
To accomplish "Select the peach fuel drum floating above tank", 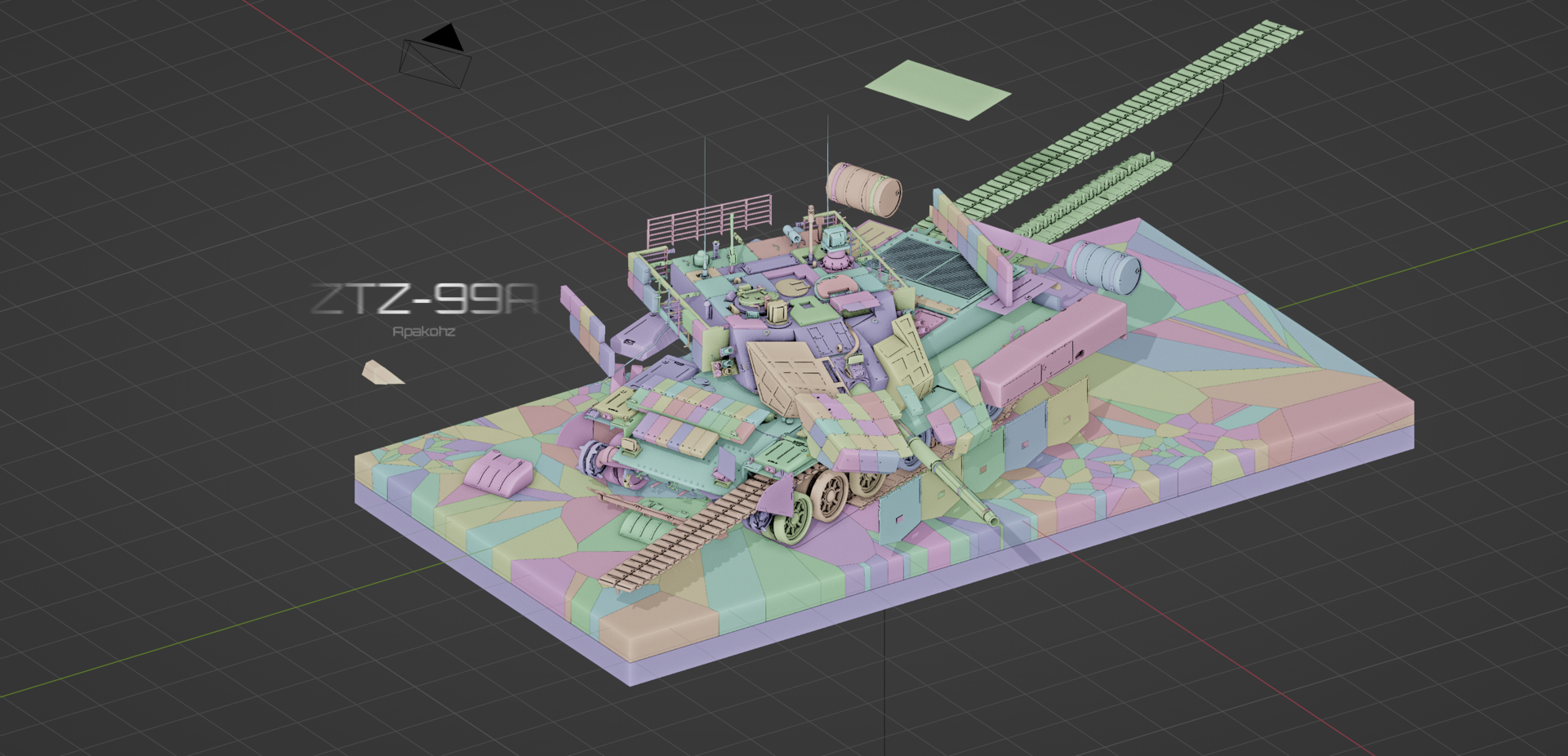I will (863, 189).
